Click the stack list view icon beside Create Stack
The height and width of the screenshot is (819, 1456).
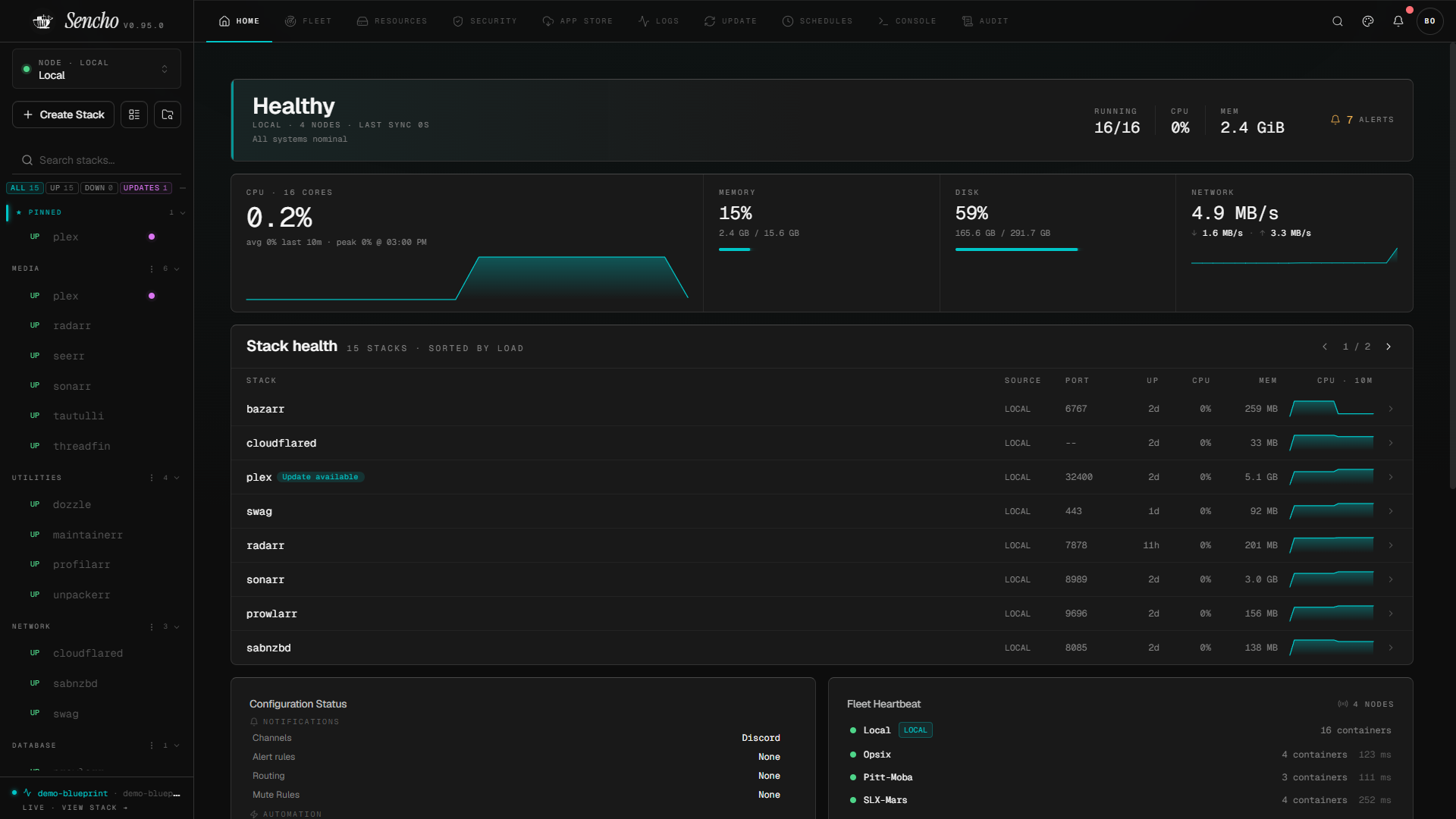(134, 115)
